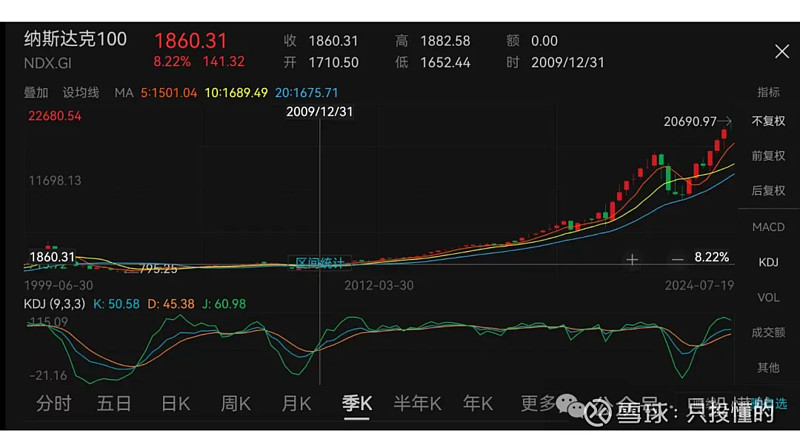Expand the 更多 period options

[538, 404]
